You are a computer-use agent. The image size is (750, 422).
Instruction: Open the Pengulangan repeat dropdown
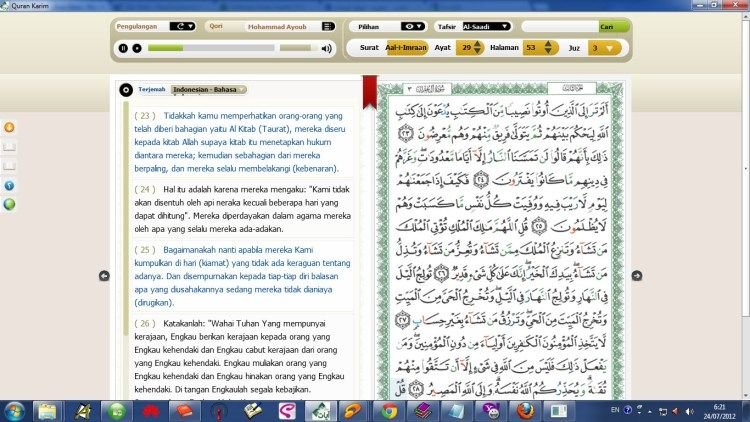(182, 26)
